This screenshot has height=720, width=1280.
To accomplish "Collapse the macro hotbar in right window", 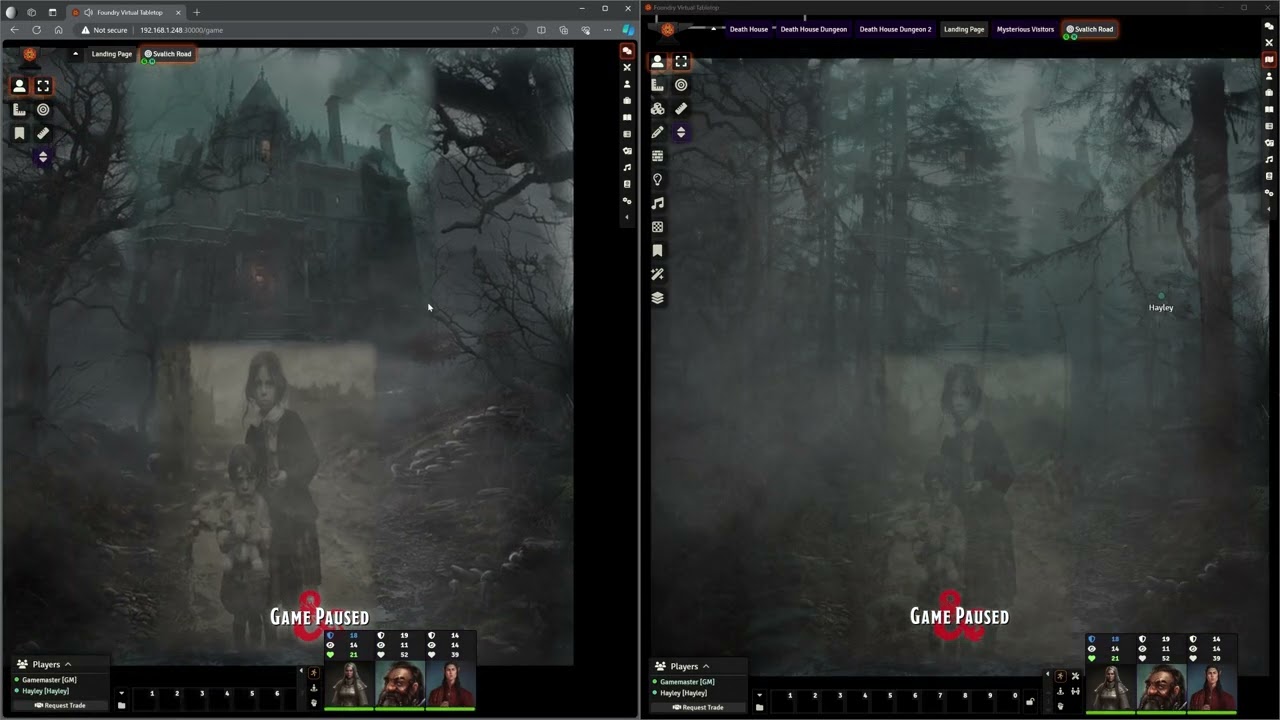I will pos(759,695).
